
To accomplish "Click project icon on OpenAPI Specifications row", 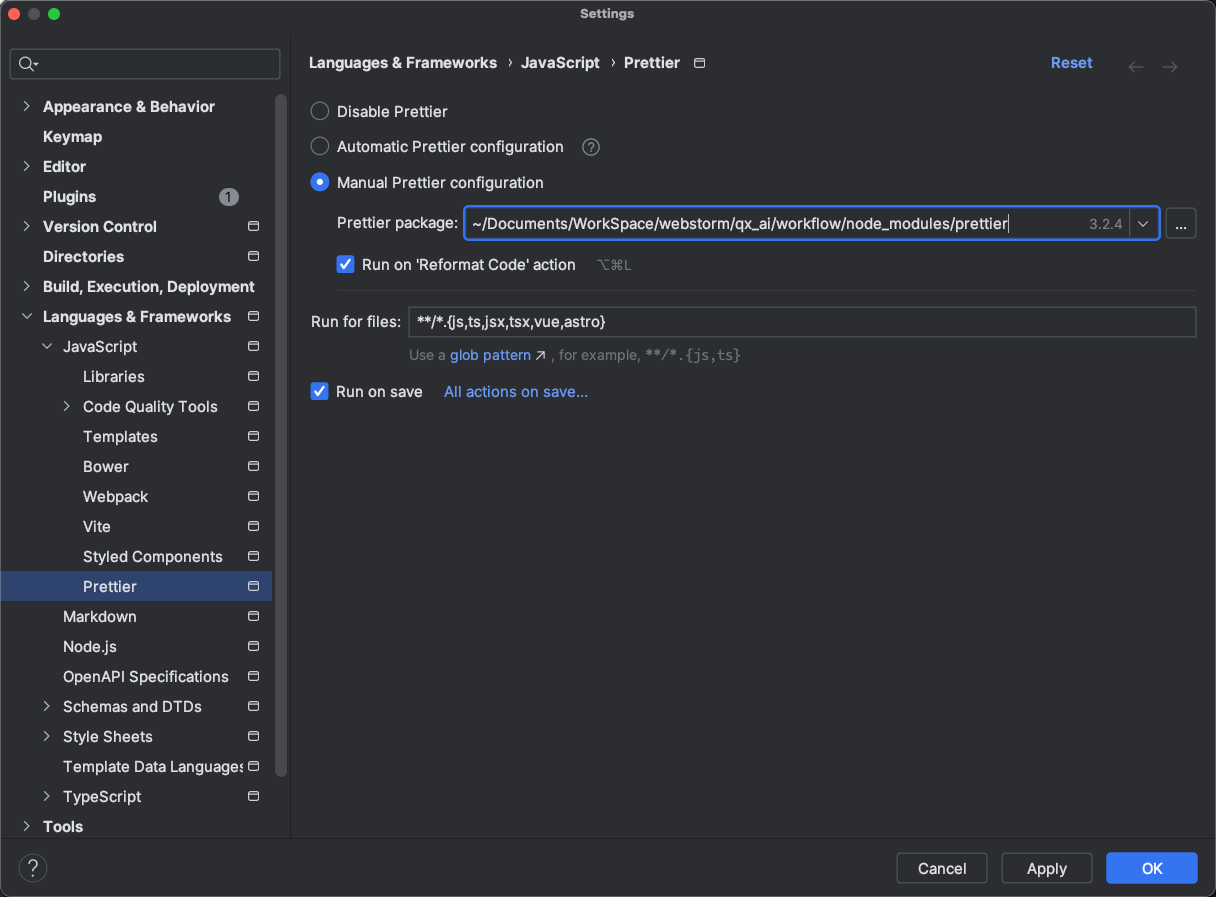I will tap(253, 677).
